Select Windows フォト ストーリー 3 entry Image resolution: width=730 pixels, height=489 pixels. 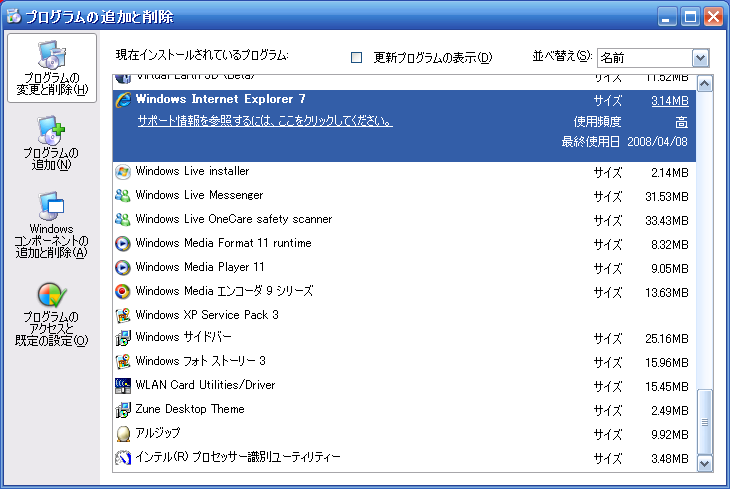(404, 362)
